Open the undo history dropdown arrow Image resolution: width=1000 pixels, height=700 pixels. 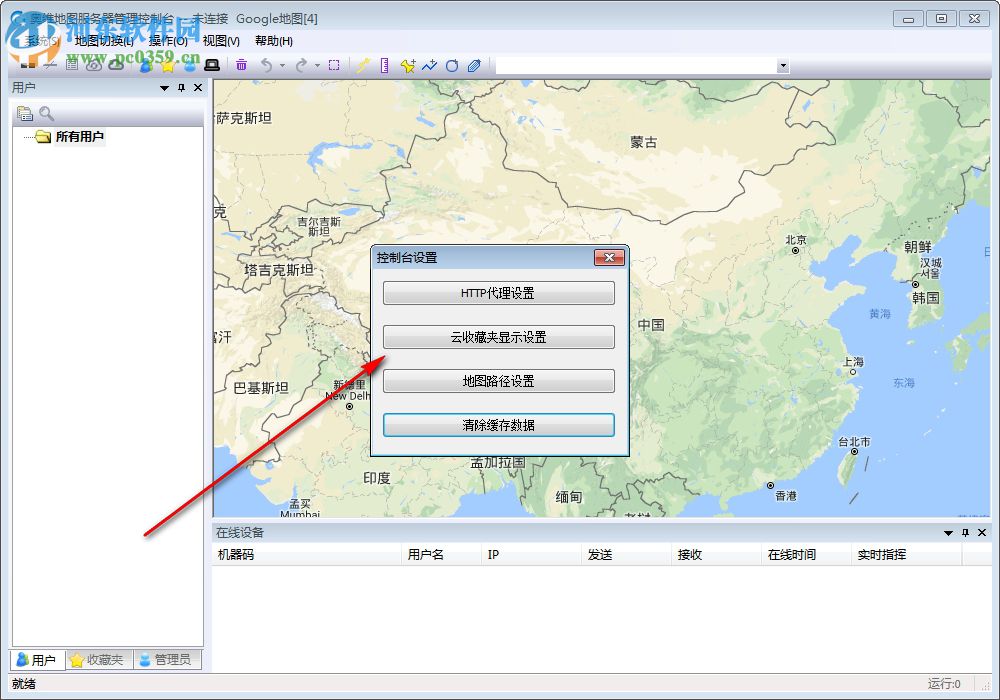click(x=283, y=65)
